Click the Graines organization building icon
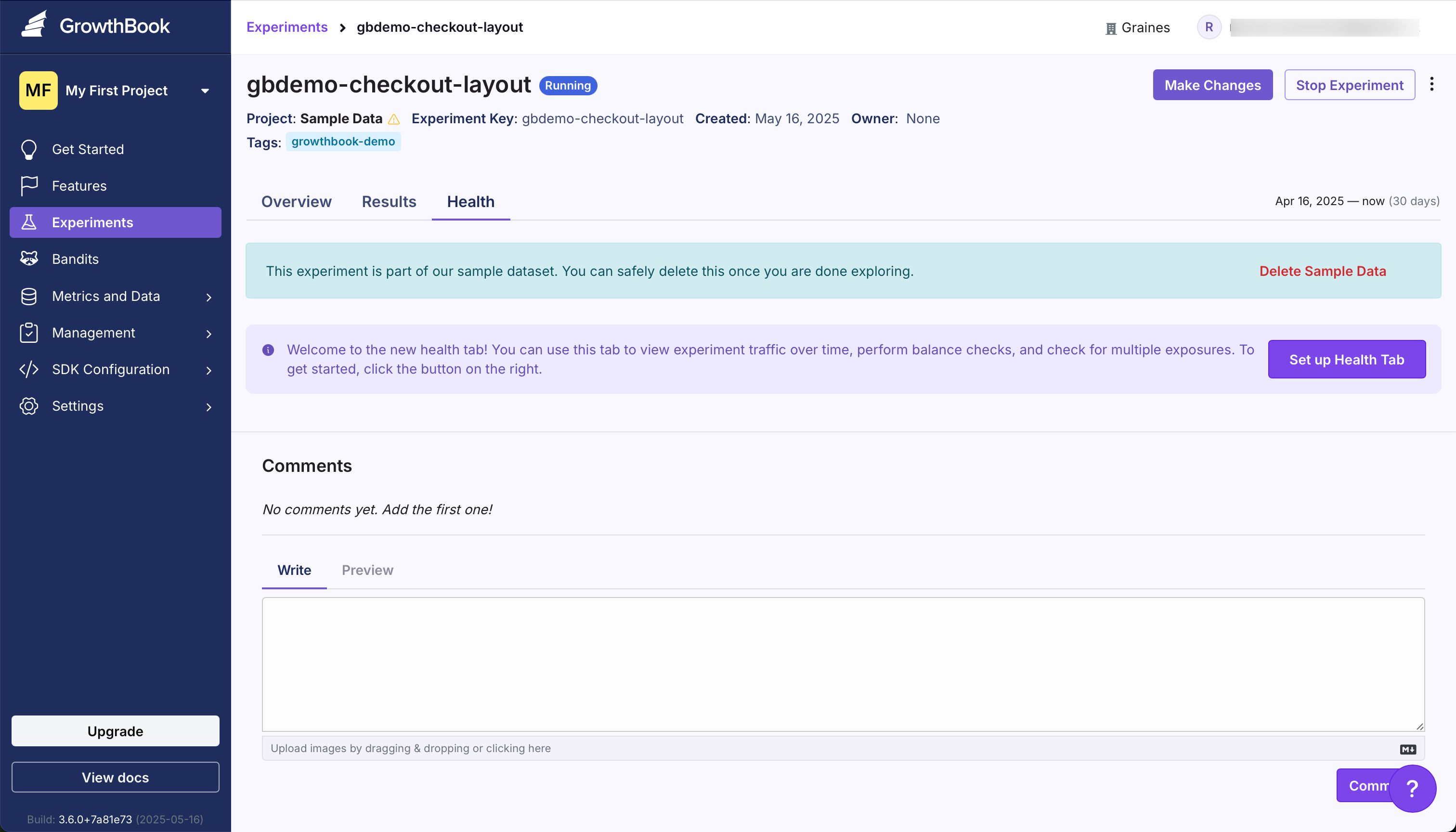The image size is (1456, 832). tap(1110, 28)
